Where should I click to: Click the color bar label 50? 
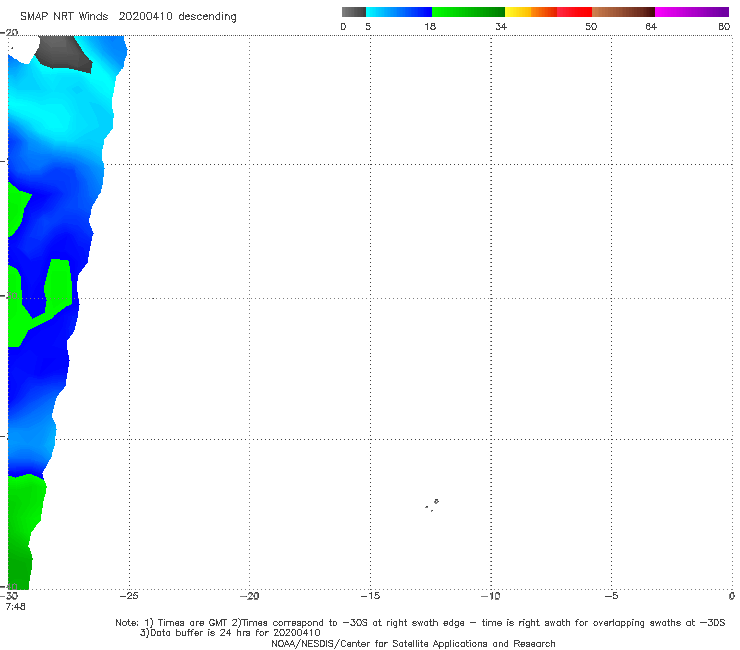591,26
